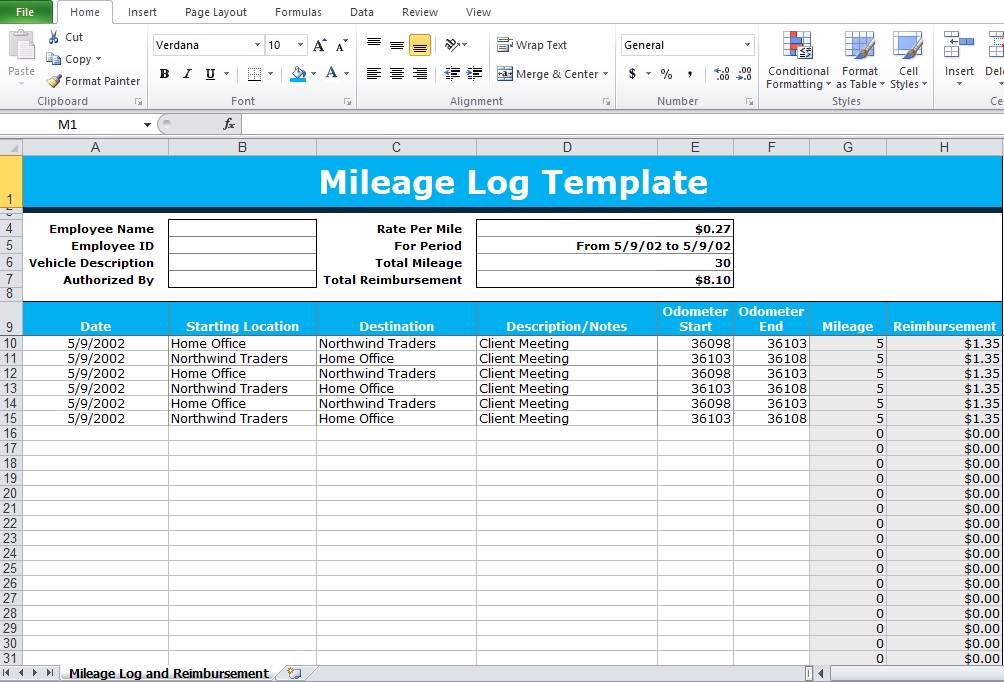Screen dimensions: 1004x682
Task: Switch to the View tab
Action: (478, 12)
